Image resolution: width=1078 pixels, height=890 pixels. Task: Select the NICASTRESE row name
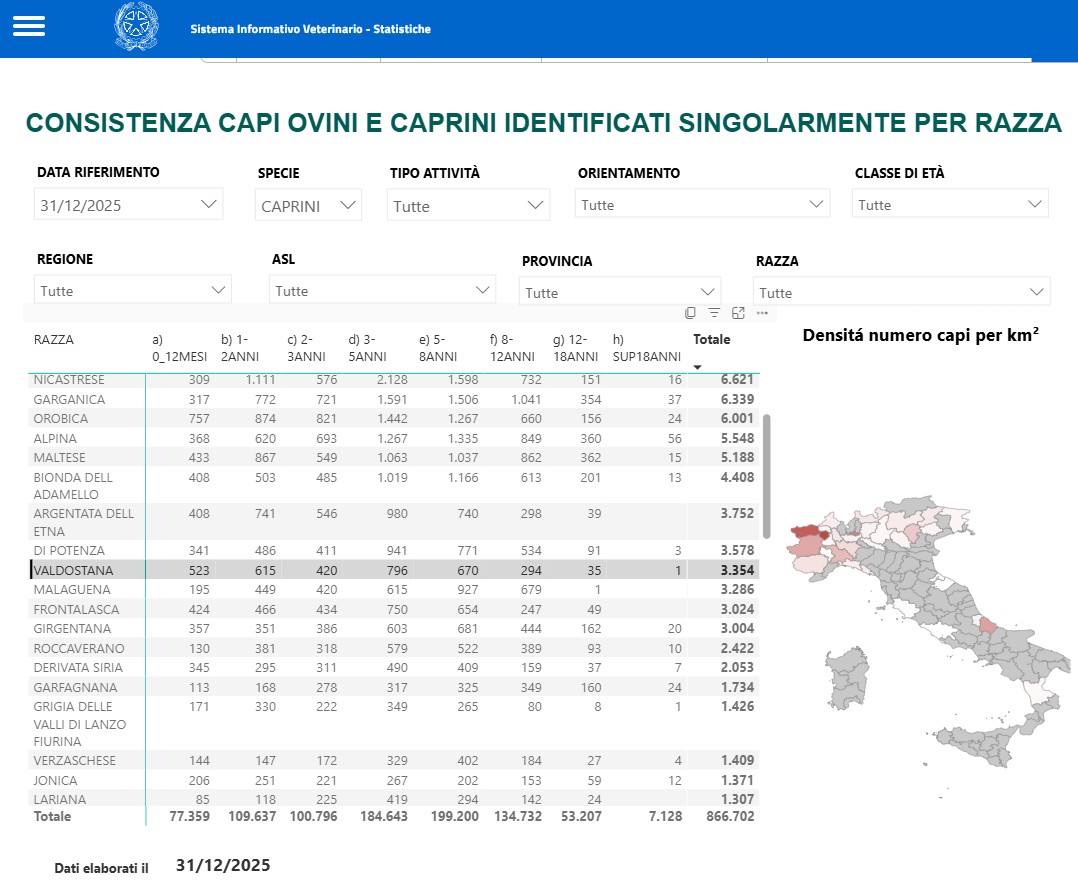(x=69, y=379)
